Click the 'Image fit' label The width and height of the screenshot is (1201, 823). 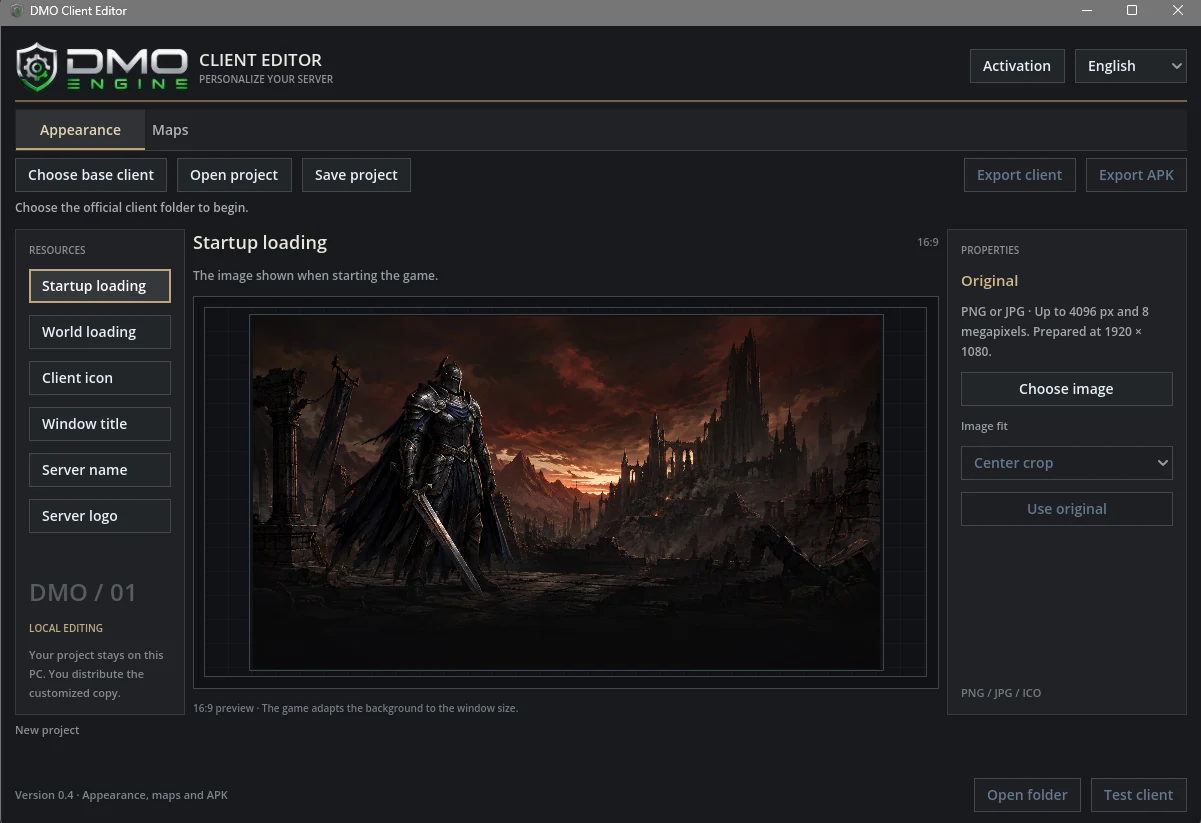click(984, 426)
